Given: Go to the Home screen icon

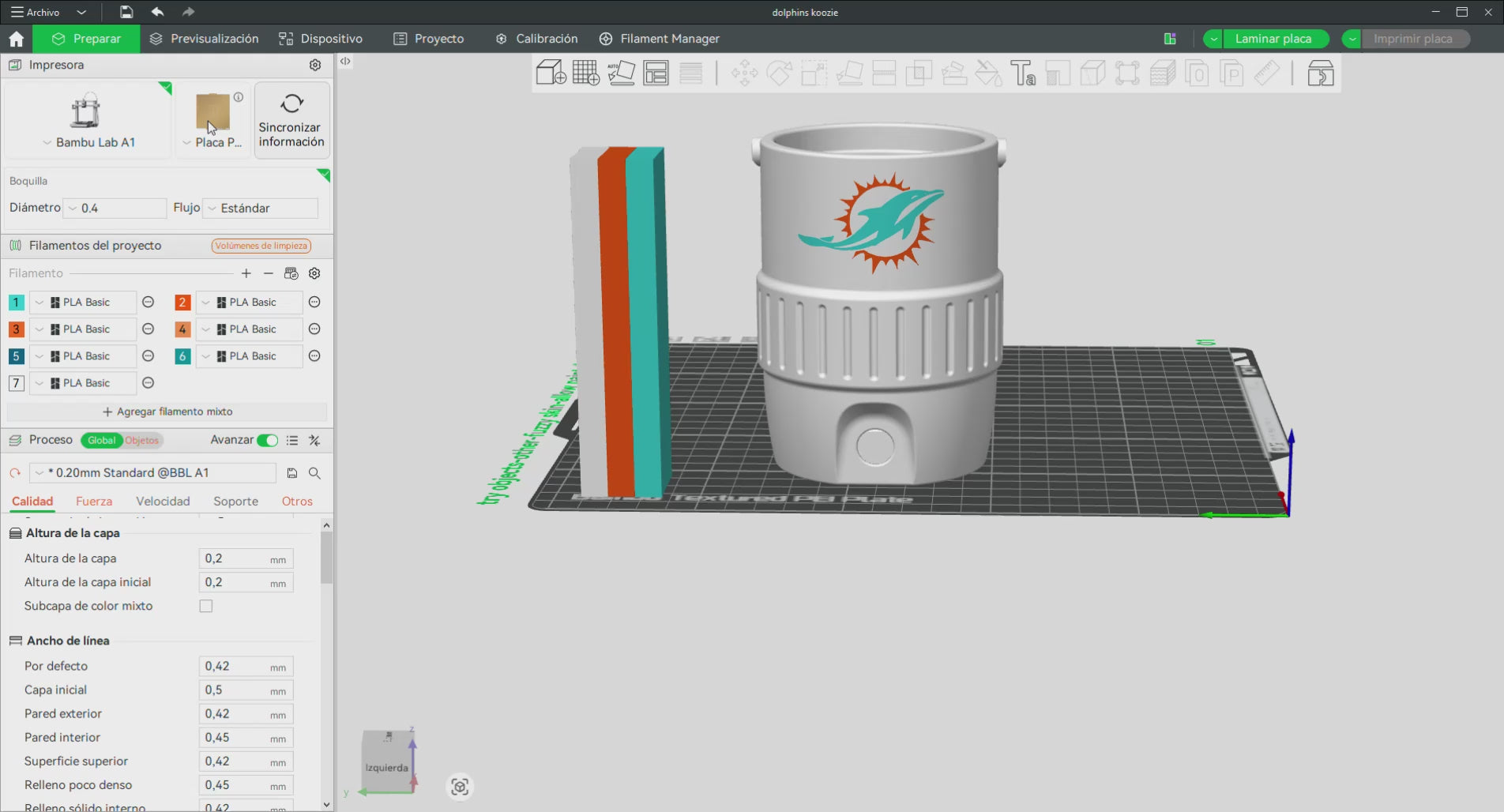Looking at the screenshot, I should coord(17,39).
